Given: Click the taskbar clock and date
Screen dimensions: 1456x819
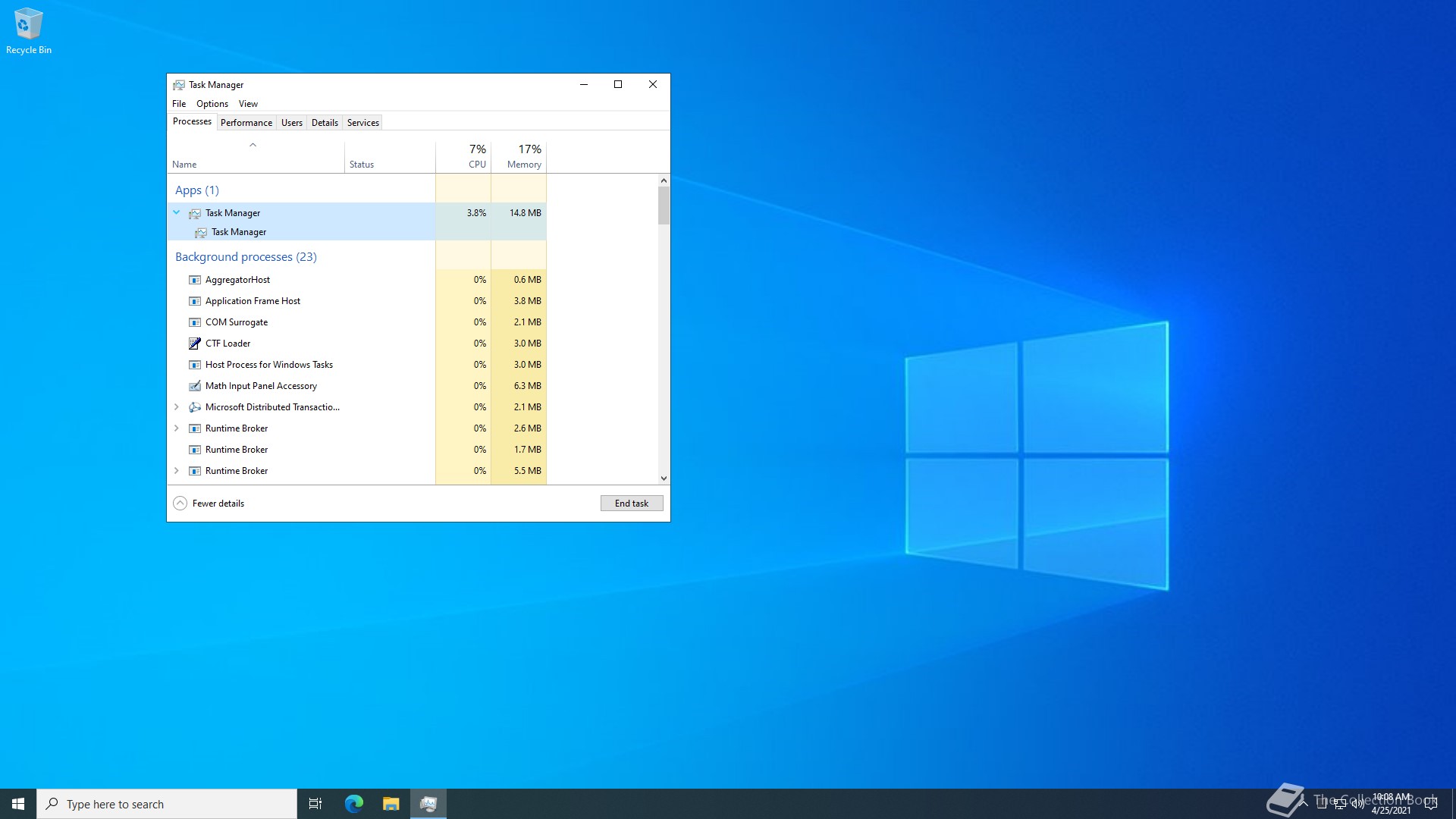Looking at the screenshot, I should click(x=1392, y=804).
